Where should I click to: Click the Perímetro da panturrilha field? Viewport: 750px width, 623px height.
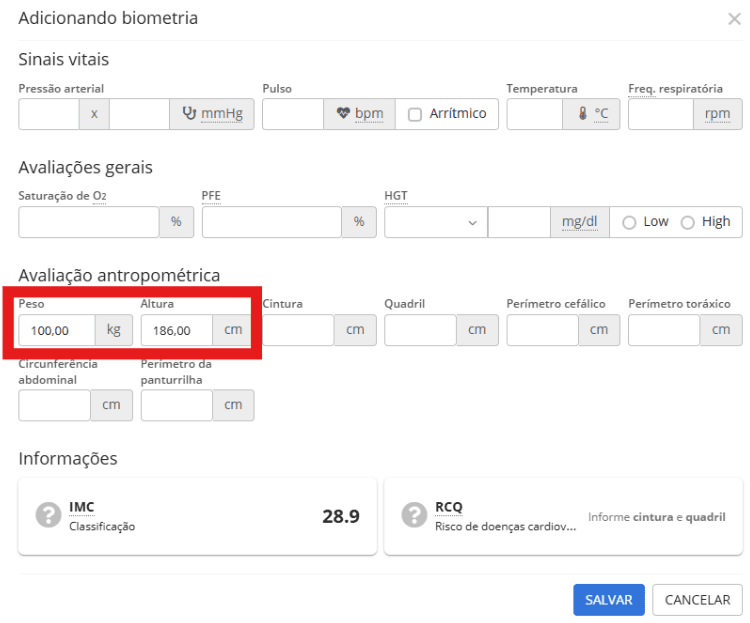(176, 405)
